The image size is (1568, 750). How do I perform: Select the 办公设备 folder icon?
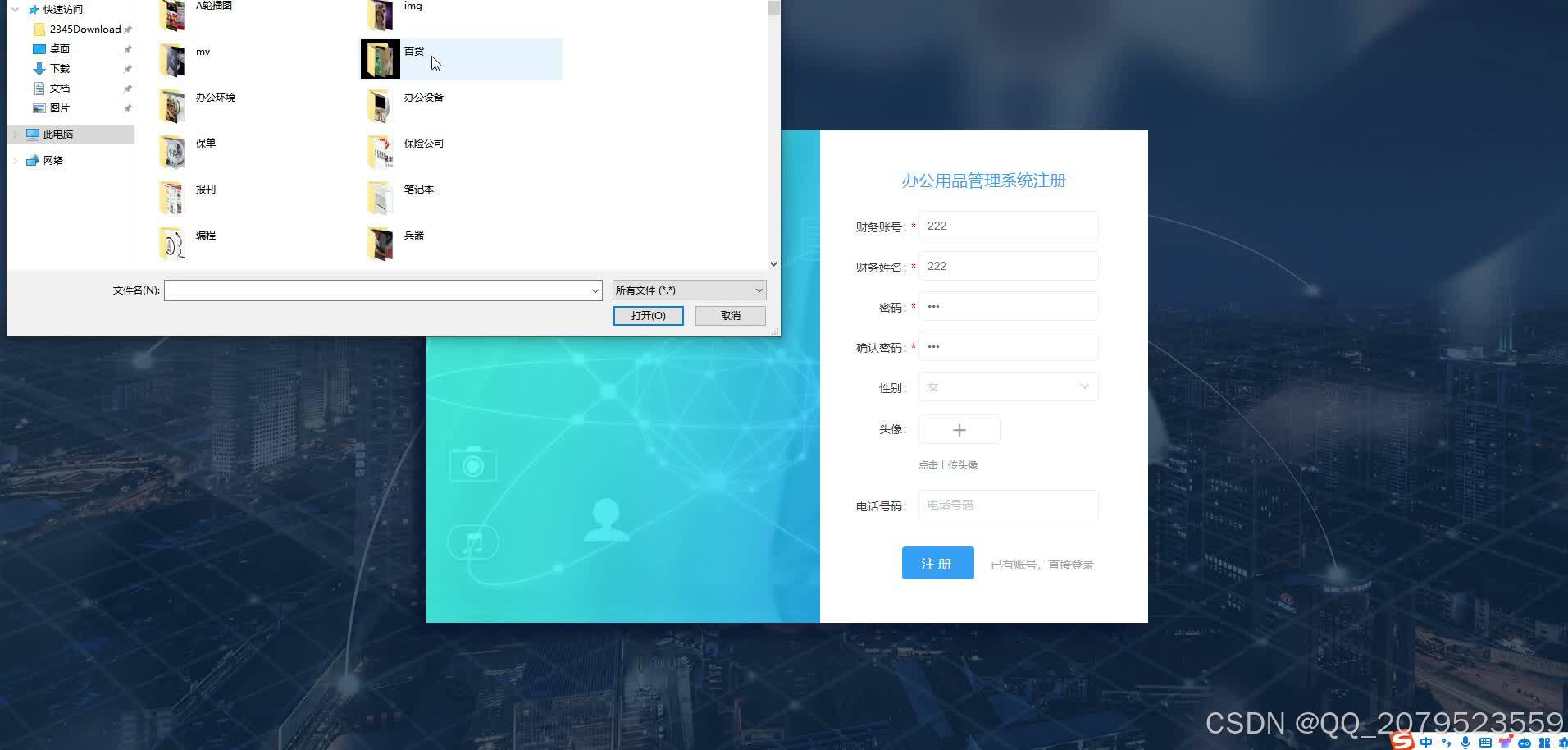[380, 106]
